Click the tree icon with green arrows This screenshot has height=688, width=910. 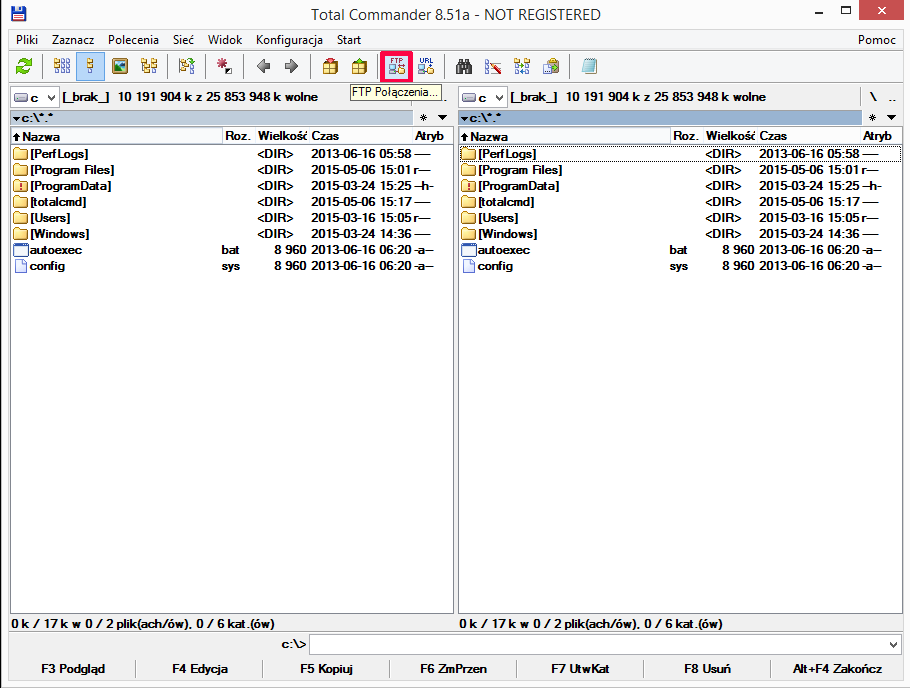click(x=186, y=66)
